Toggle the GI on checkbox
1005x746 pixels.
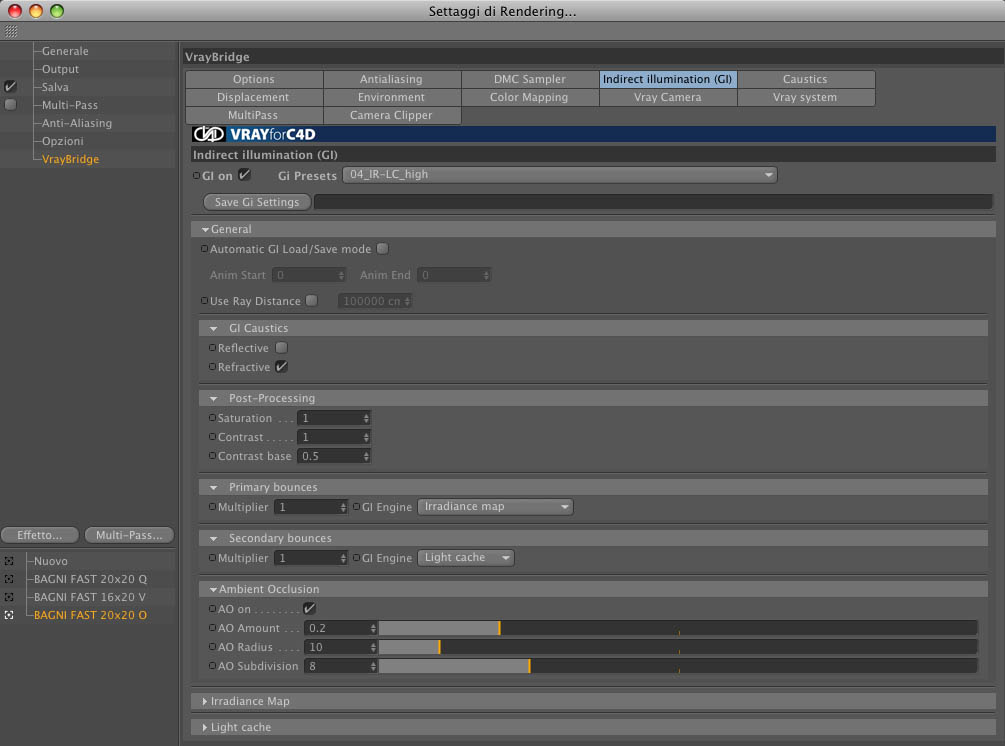[x=244, y=174]
